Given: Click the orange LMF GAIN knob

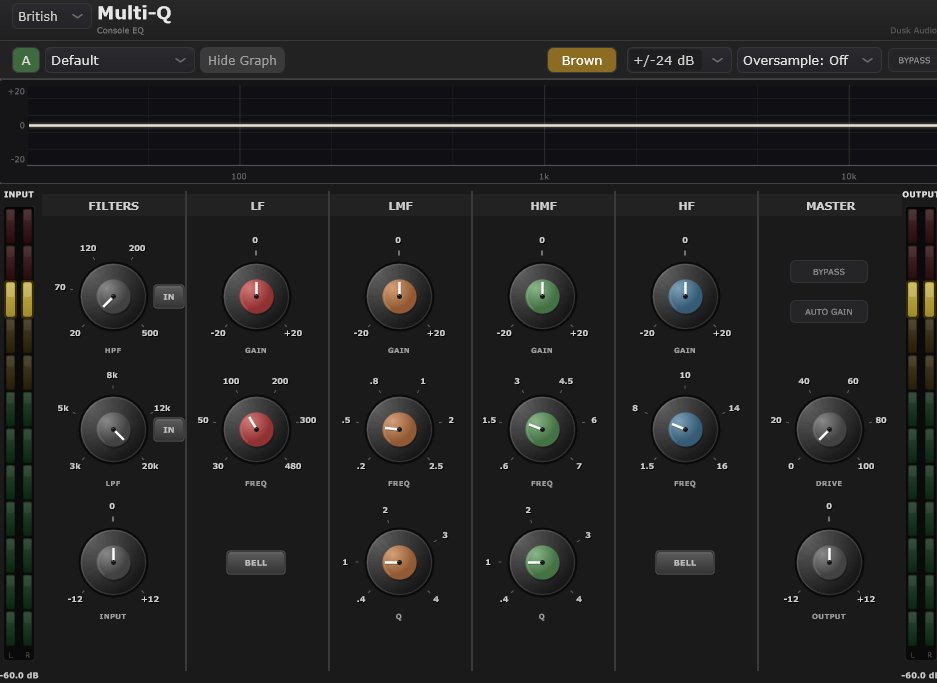Looking at the screenshot, I should click(x=399, y=296).
